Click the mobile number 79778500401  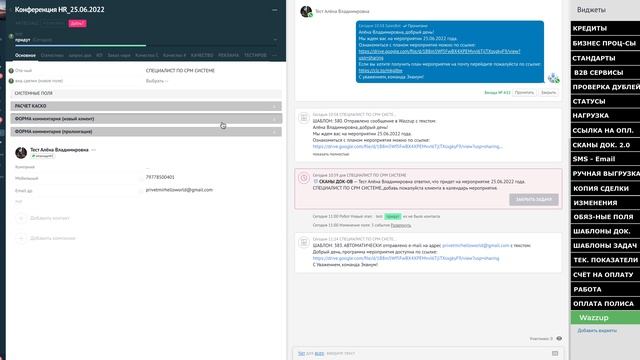coord(160,177)
